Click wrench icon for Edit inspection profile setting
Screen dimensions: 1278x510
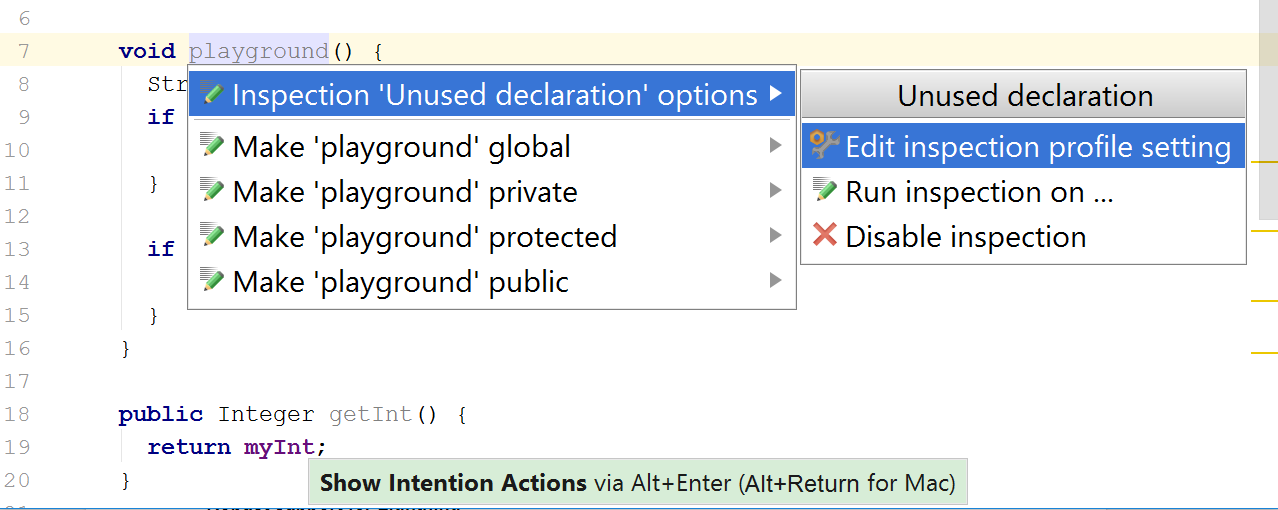(824, 146)
